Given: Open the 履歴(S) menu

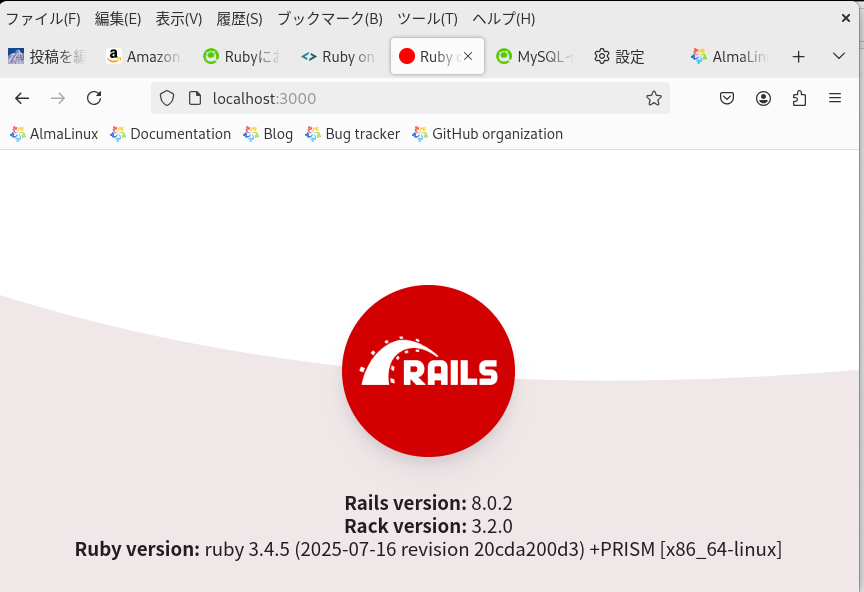Looking at the screenshot, I should pos(239,19).
